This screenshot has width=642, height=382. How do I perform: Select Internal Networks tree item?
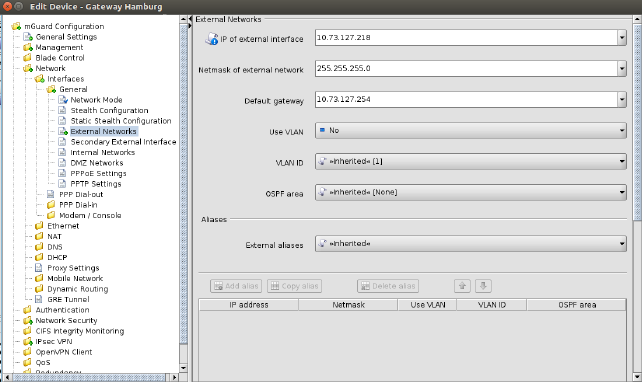pos(102,152)
